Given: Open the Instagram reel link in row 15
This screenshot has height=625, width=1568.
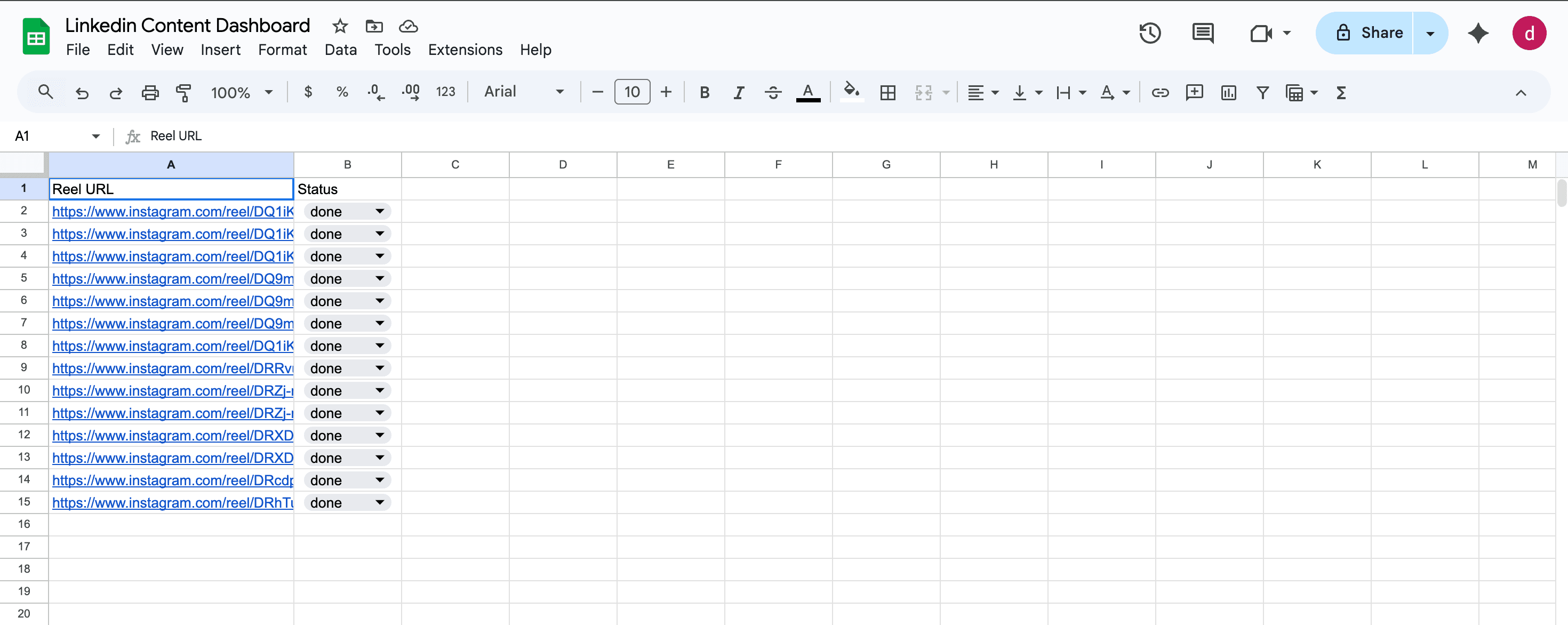Looking at the screenshot, I should [x=172, y=503].
